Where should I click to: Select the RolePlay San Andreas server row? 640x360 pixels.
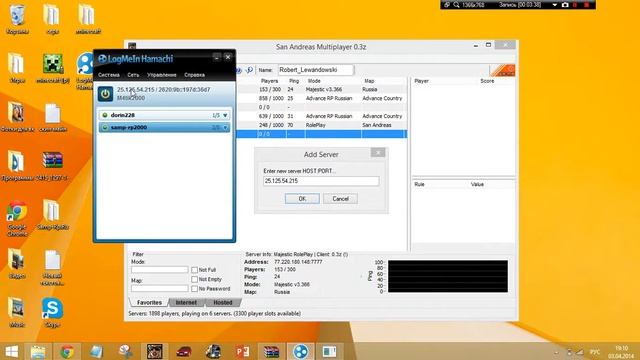click(x=322, y=125)
